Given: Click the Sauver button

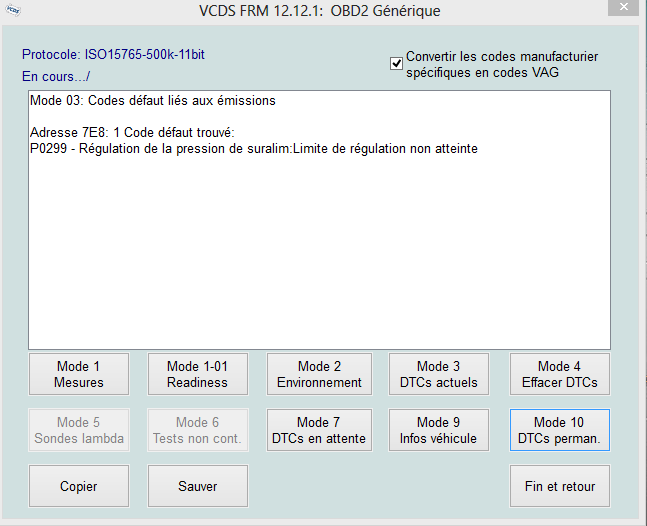Looking at the screenshot, I should (198, 486).
